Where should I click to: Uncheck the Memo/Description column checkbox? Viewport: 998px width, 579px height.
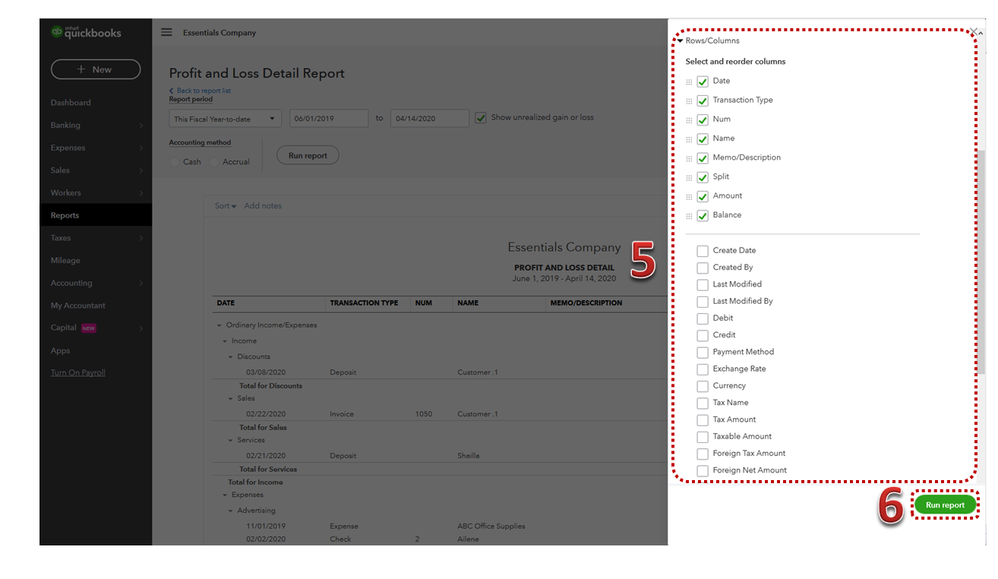point(703,158)
